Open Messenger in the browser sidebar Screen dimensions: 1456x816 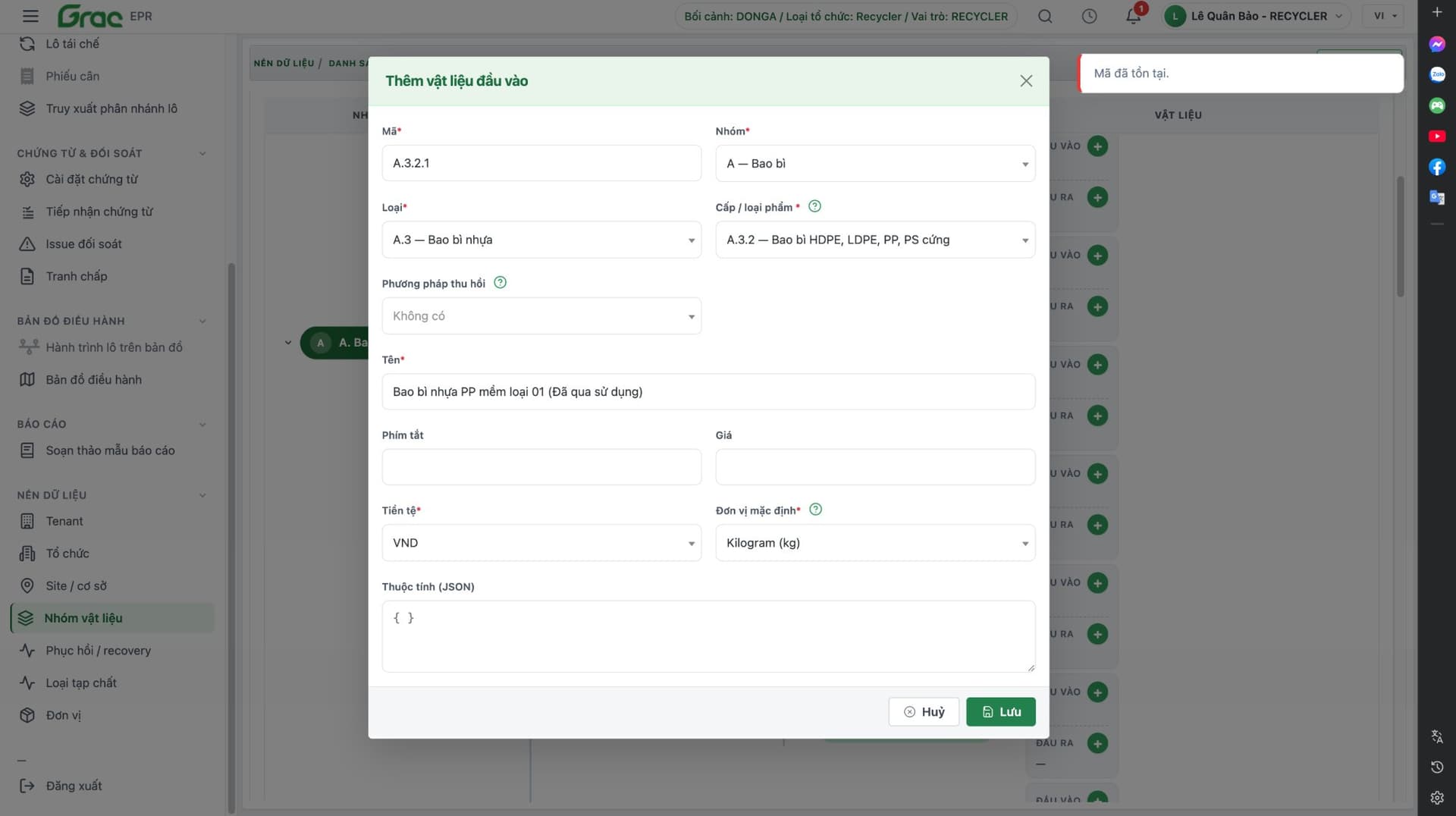(1436, 44)
